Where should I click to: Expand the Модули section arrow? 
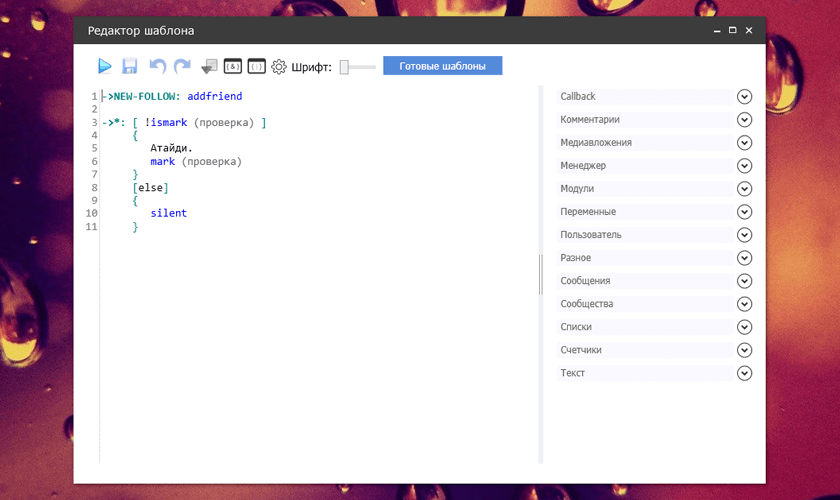pos(744,189)
